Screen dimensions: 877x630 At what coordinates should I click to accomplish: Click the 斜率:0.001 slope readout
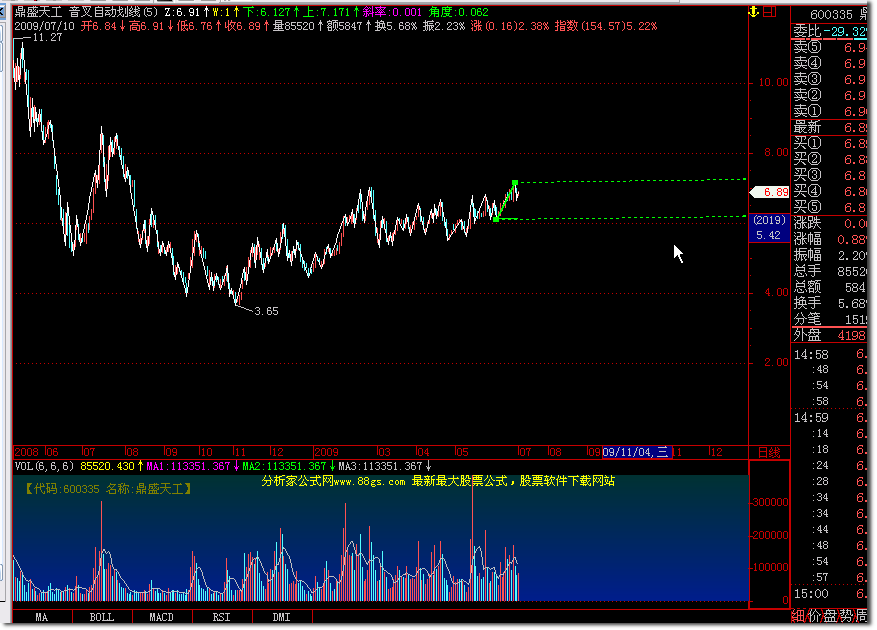pos(393,12)
